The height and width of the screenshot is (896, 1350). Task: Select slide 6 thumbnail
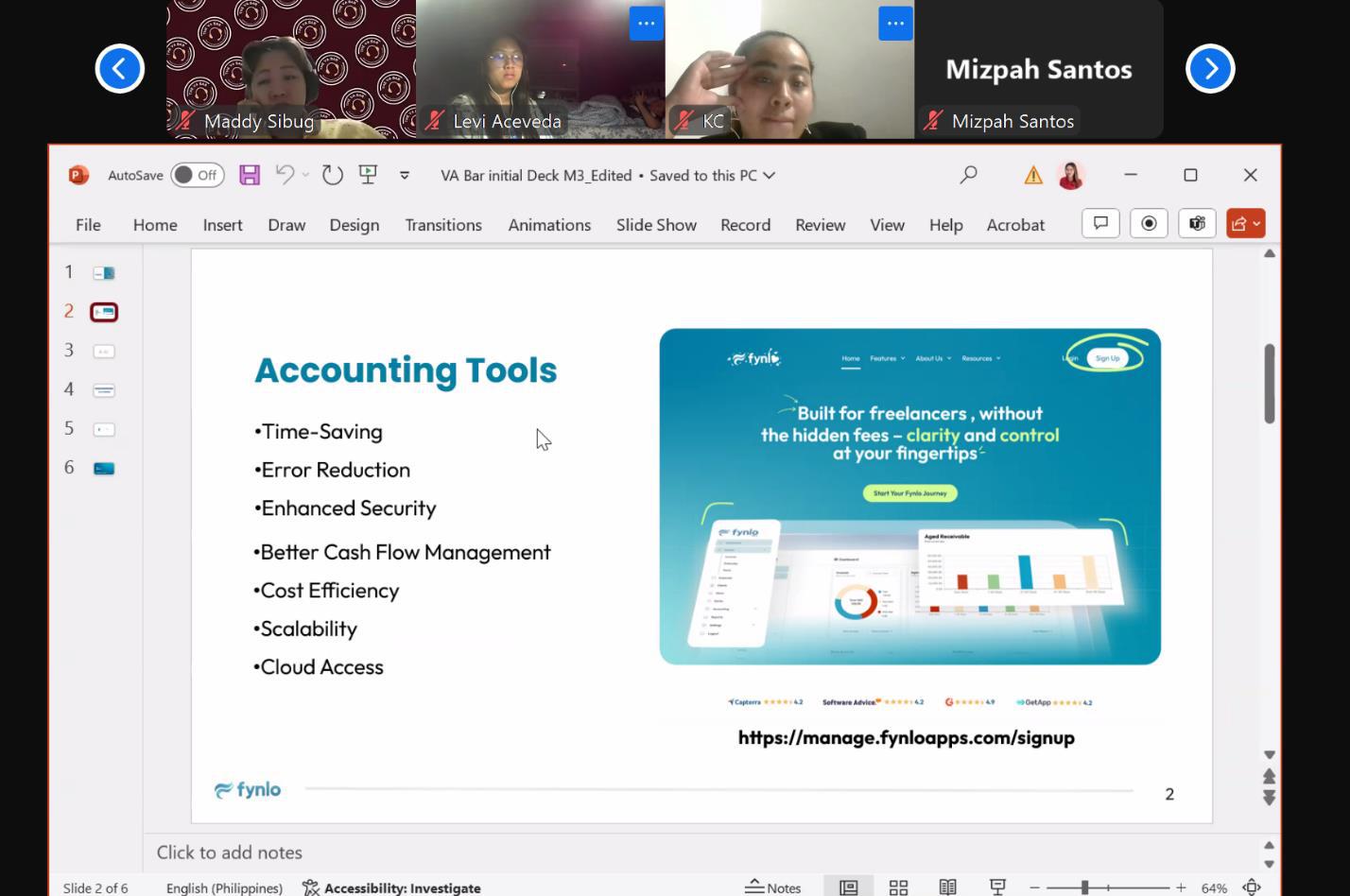(x=104, y=468)
